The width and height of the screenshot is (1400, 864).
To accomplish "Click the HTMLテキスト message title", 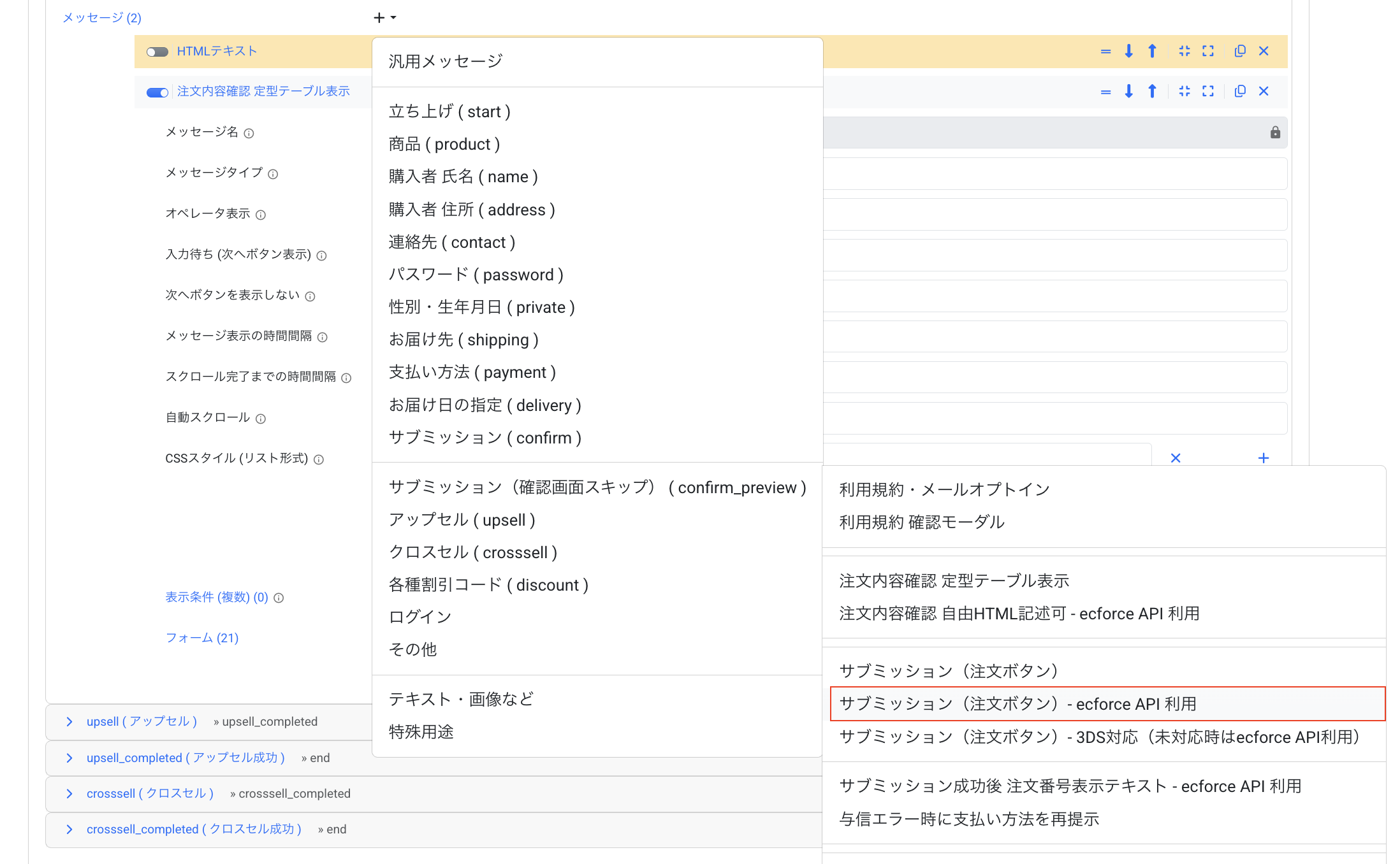I will click(217, 51).
